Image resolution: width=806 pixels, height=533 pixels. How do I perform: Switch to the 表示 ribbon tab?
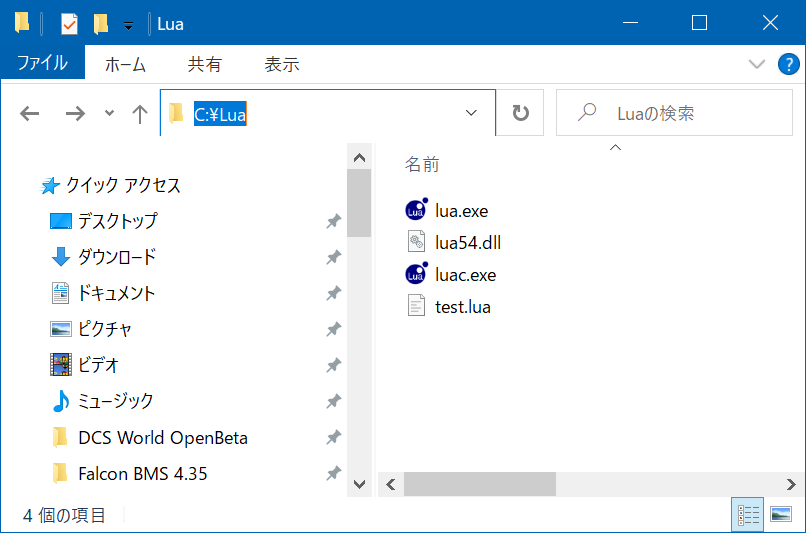pos(282,64)
